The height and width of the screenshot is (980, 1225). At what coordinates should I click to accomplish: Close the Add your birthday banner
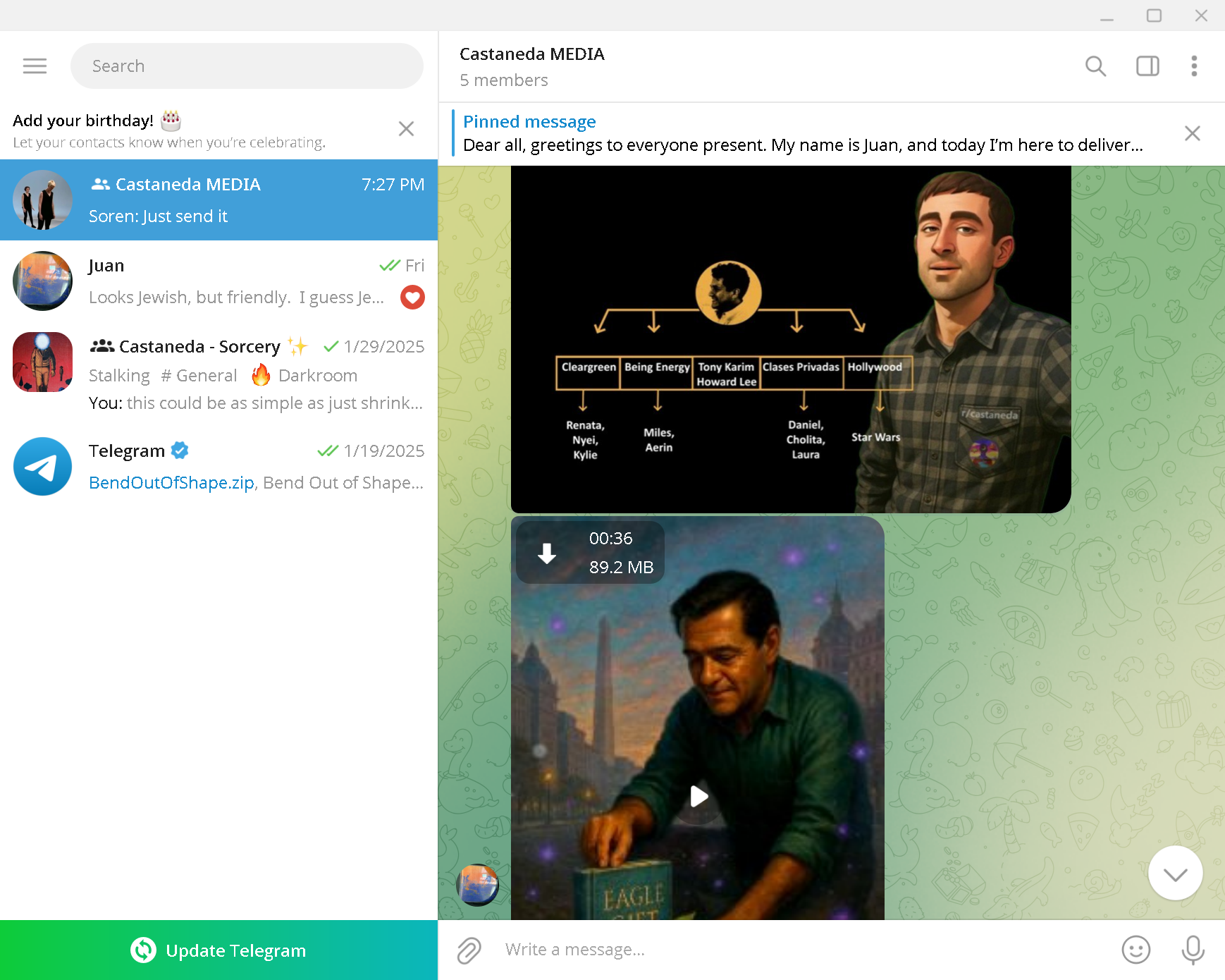point(406,129)
